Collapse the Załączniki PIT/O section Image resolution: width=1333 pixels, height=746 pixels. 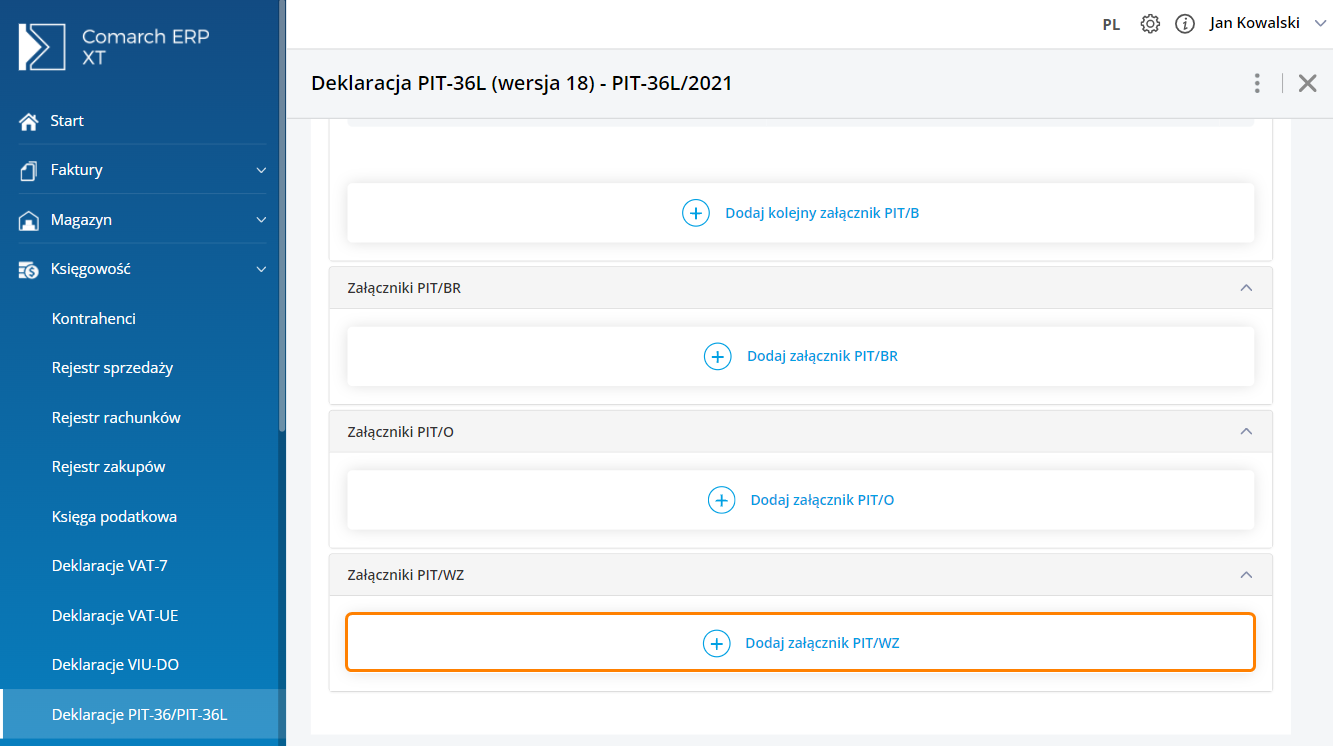point(1246,432)
